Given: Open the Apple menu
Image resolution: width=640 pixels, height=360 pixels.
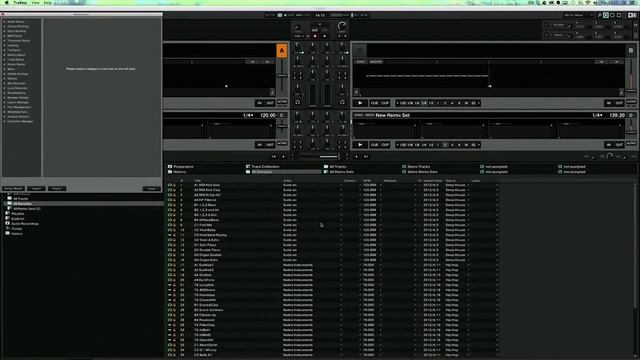Looking at the screenshot, I should click(6, 3).
